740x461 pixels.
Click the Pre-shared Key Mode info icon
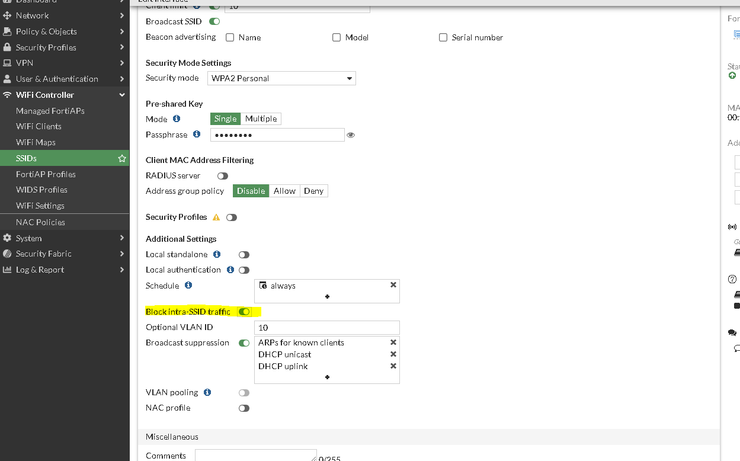tap(177, 118)
